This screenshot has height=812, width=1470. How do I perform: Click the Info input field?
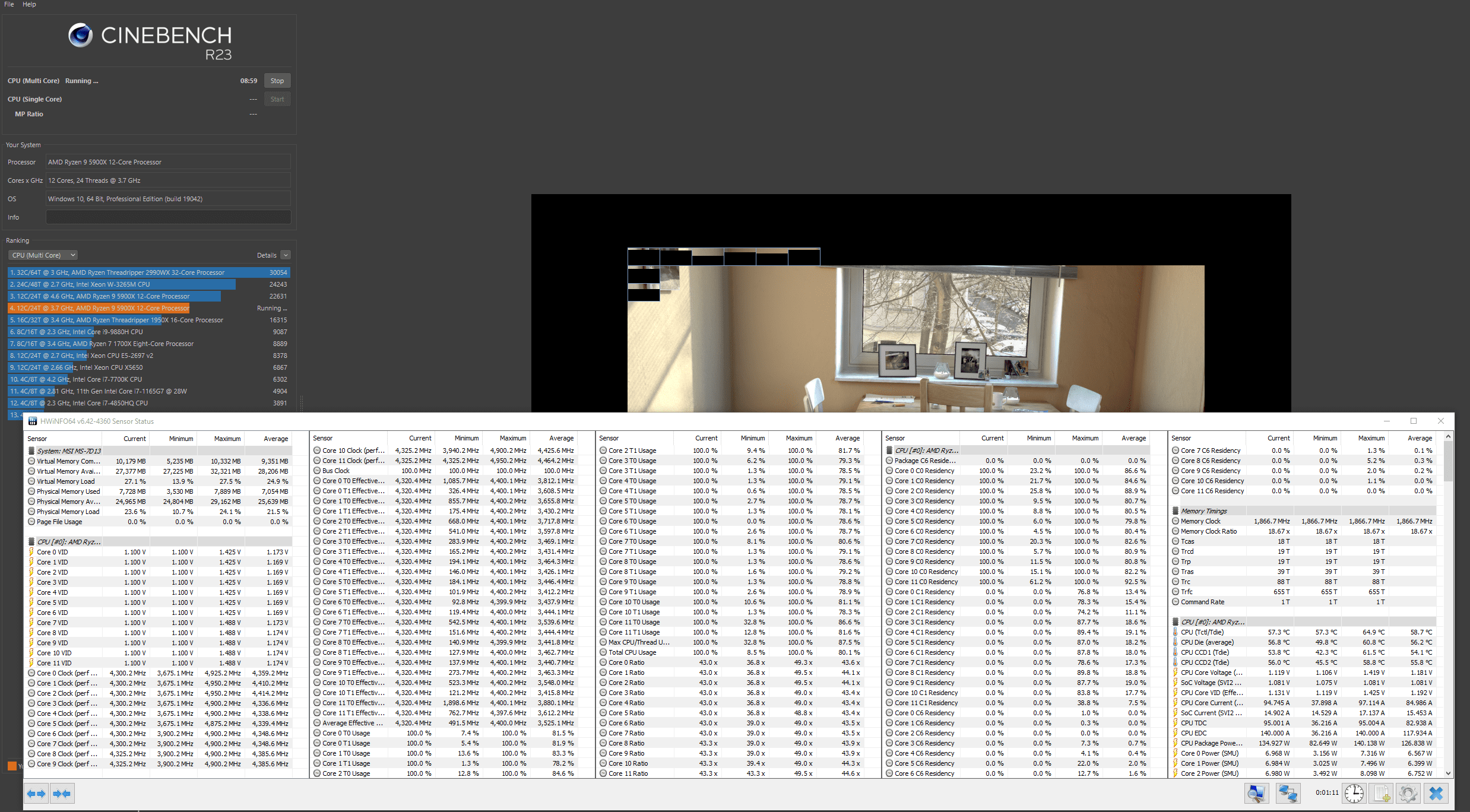point(168,217)
